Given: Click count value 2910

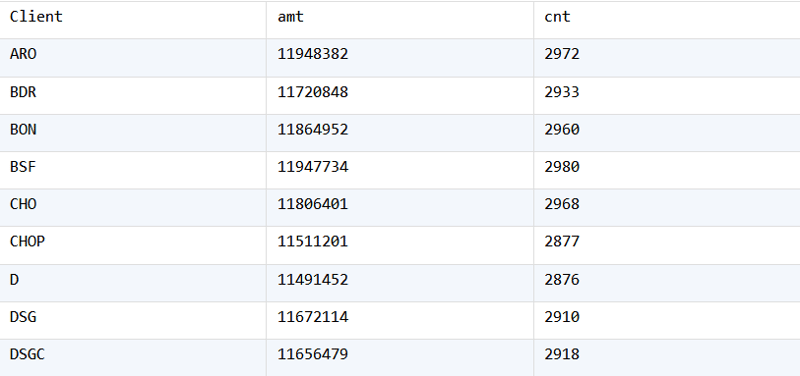Looking at the screenshot, I should click(x=562, y=317).
